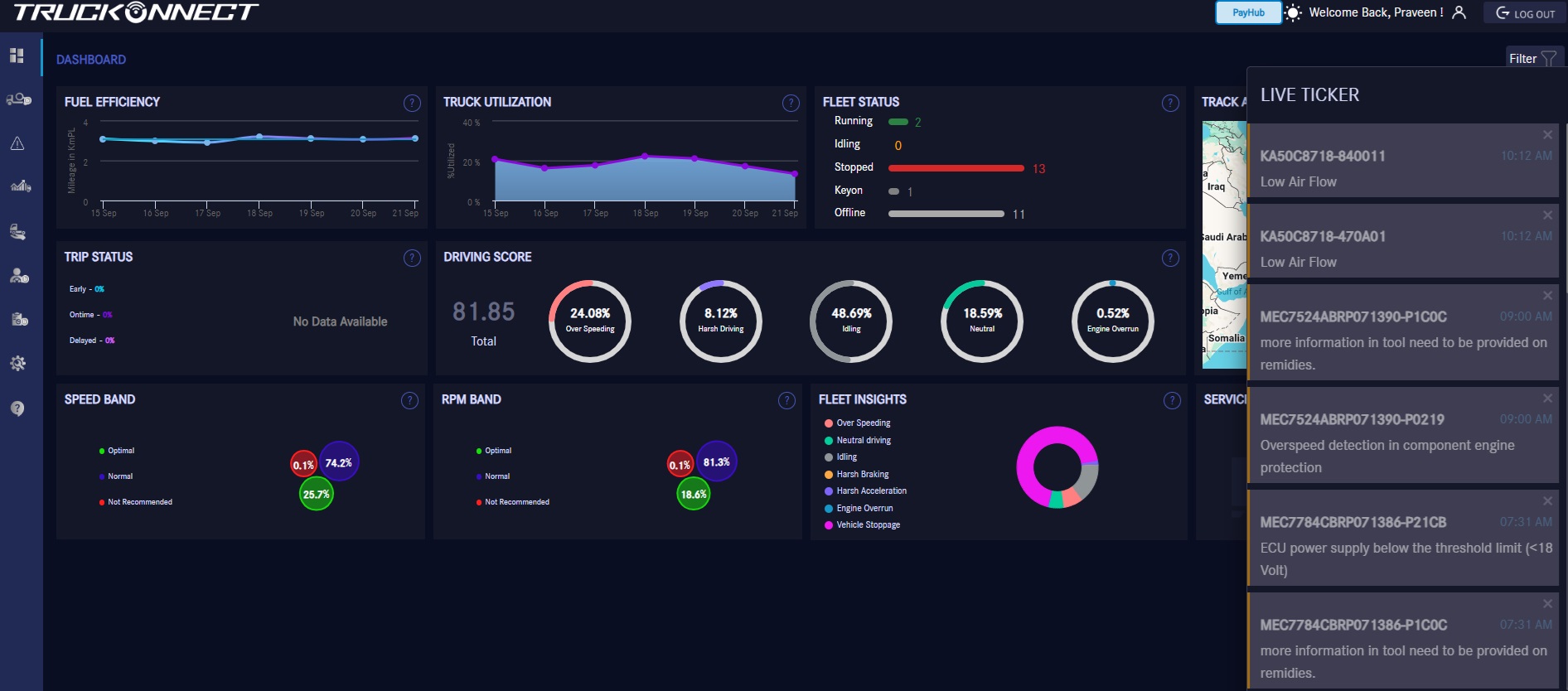The width and height of the screenshot is (1568, 691).
Task: Open the bar chart reports sidebar icon
Action: pyautogui.click(x=20, y=186)
